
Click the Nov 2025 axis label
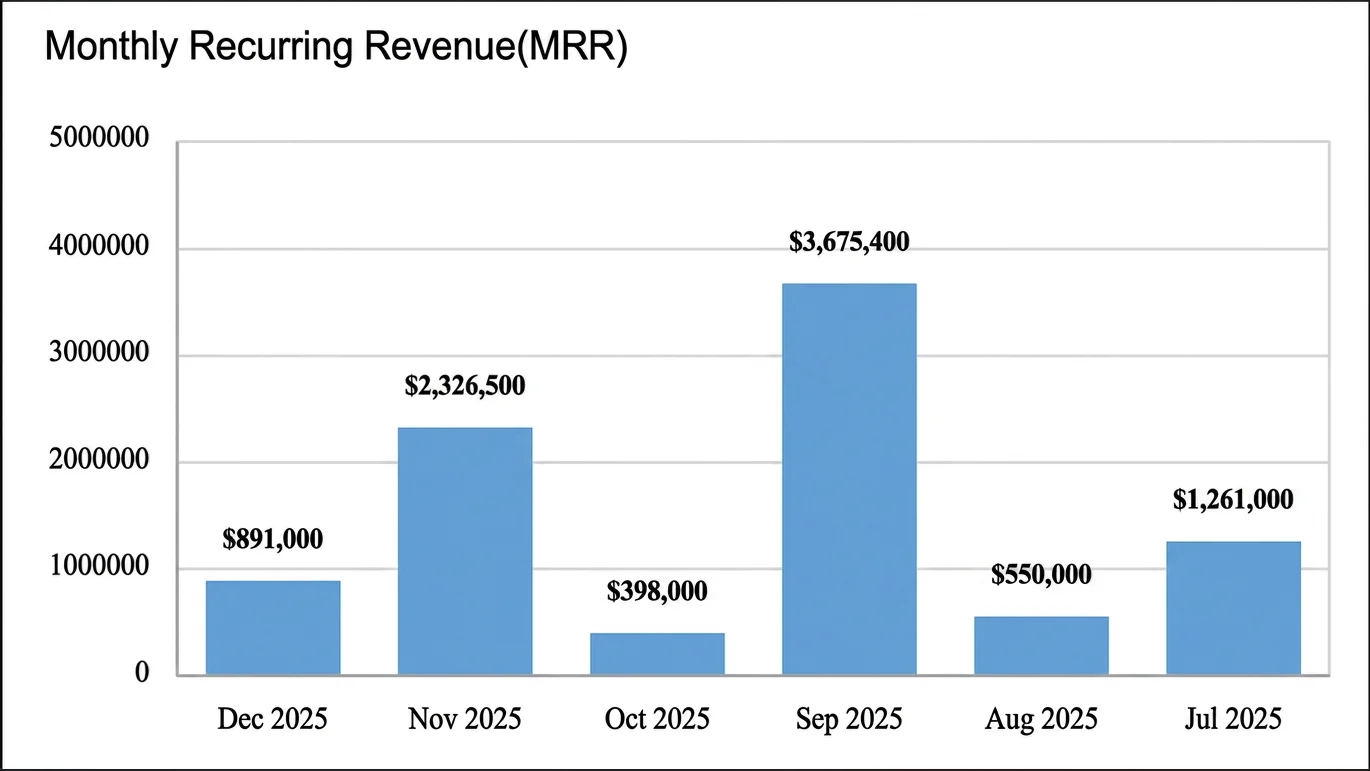point(465,719)
